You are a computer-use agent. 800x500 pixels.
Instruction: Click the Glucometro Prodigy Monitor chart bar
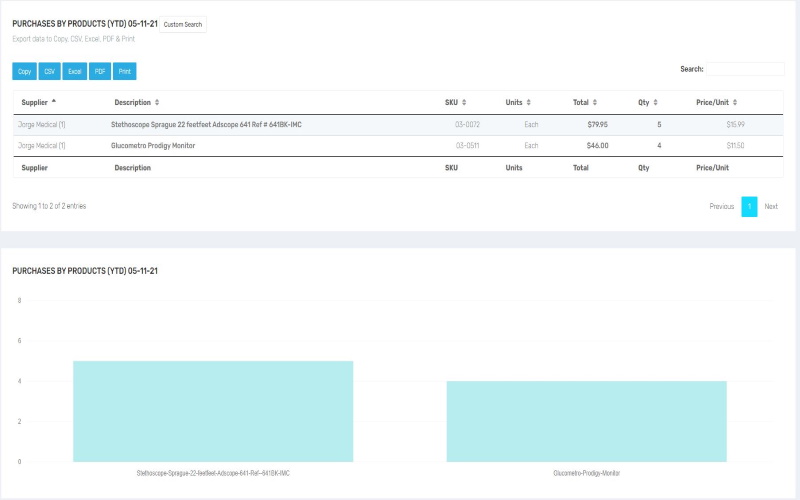pos(586,421)
